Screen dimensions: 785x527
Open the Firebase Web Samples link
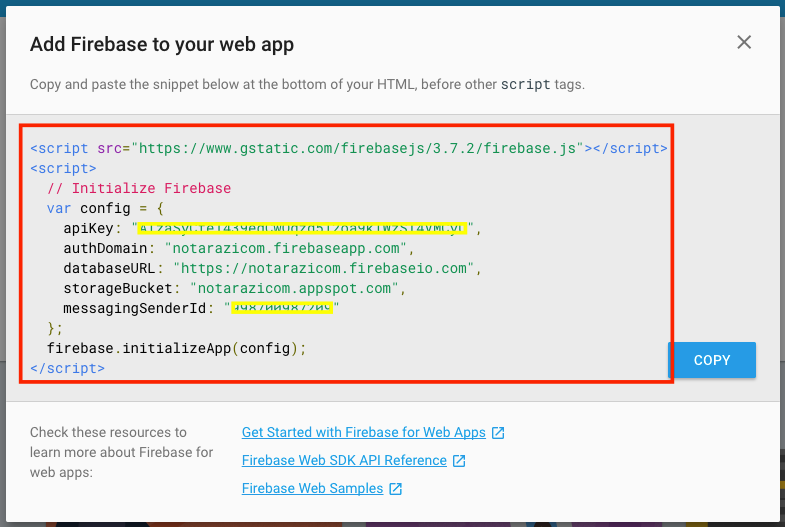312,488
